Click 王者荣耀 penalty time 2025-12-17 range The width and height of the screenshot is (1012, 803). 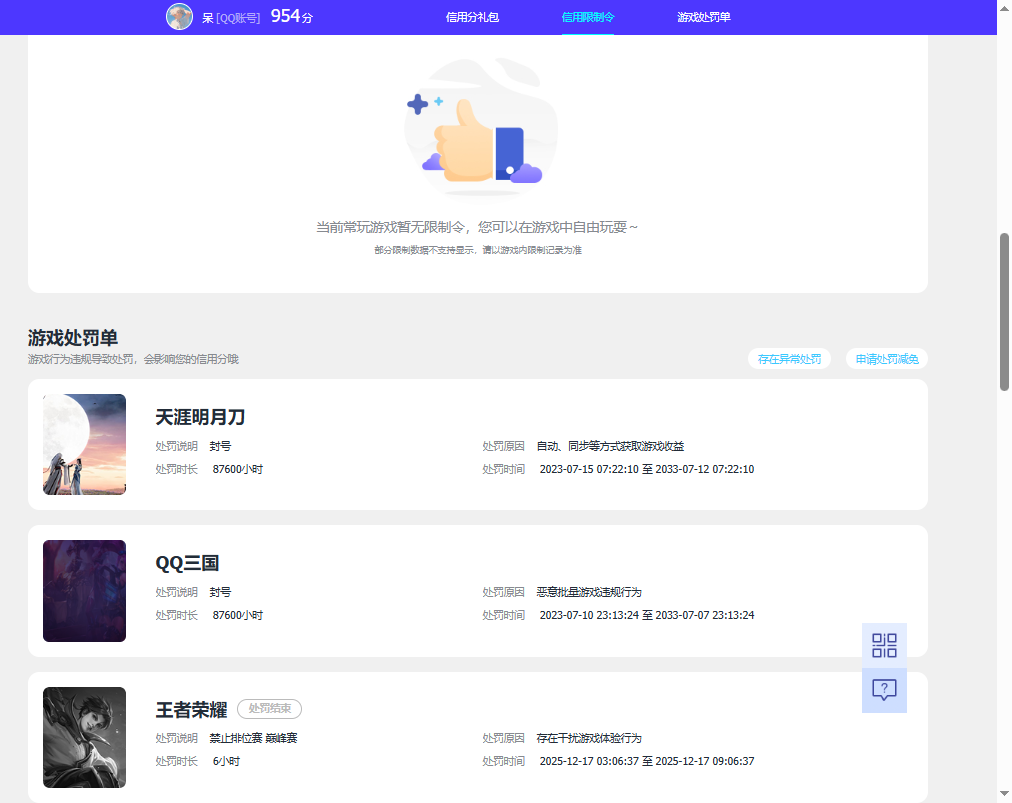click(647, 761)
